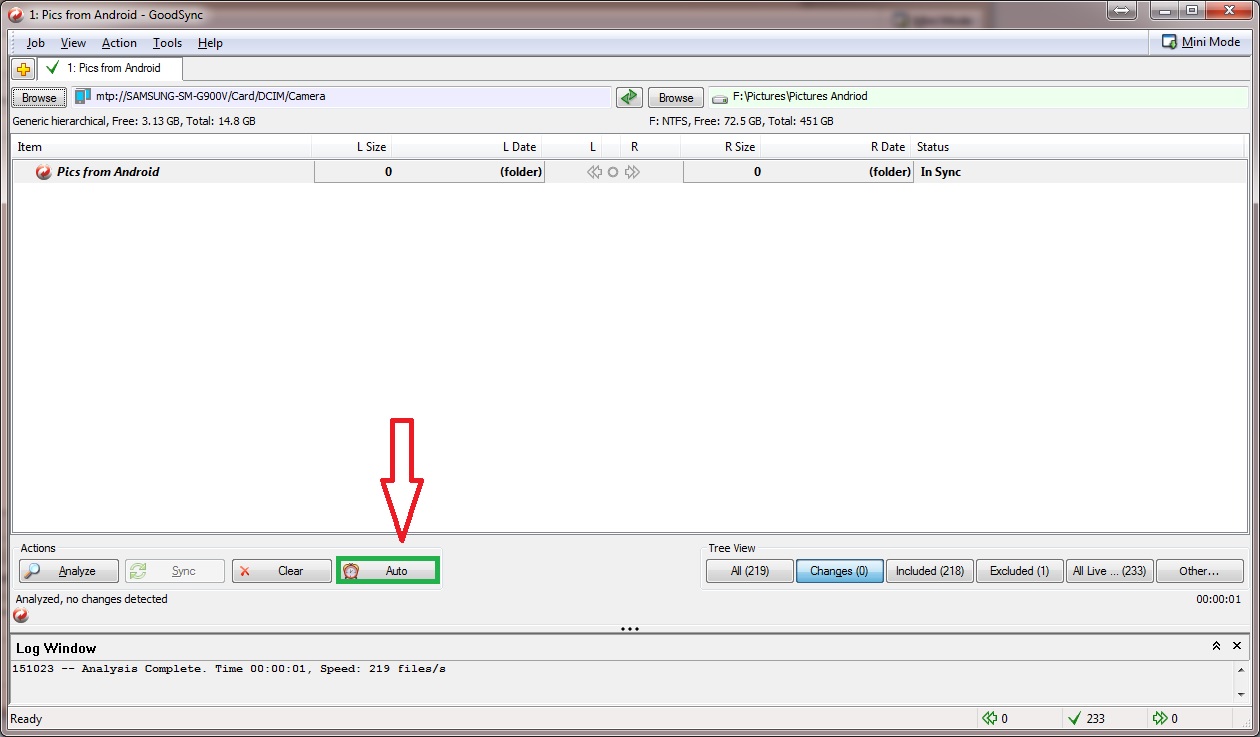Image resolution: width=1260 pixels, height=737 pixels.
Task: Select the '1: Pics from Android' job tab
Action: pos(111,68)
